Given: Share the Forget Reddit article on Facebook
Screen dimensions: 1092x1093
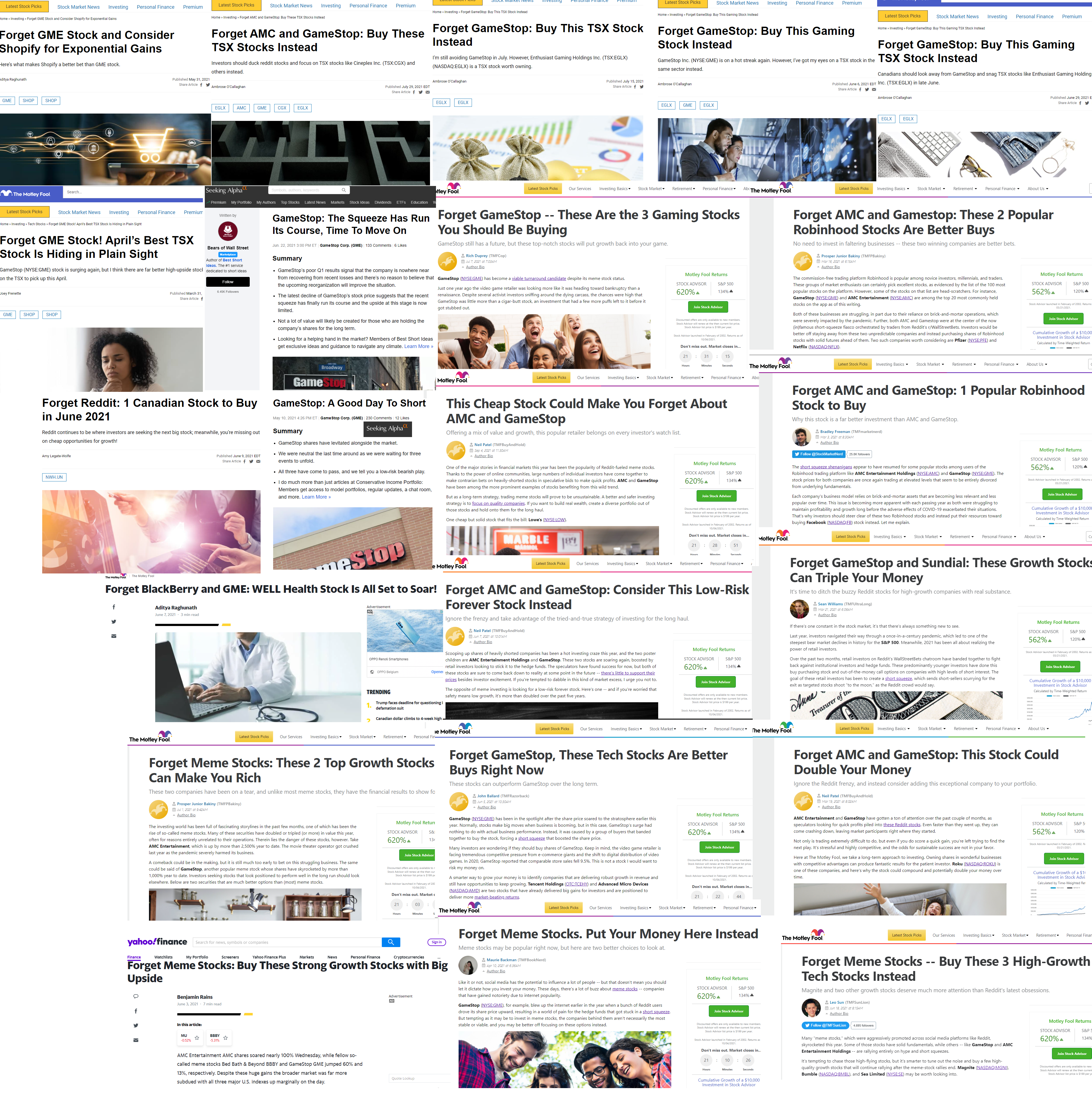Looking at the screenshot, I should (x=245, y=461).
